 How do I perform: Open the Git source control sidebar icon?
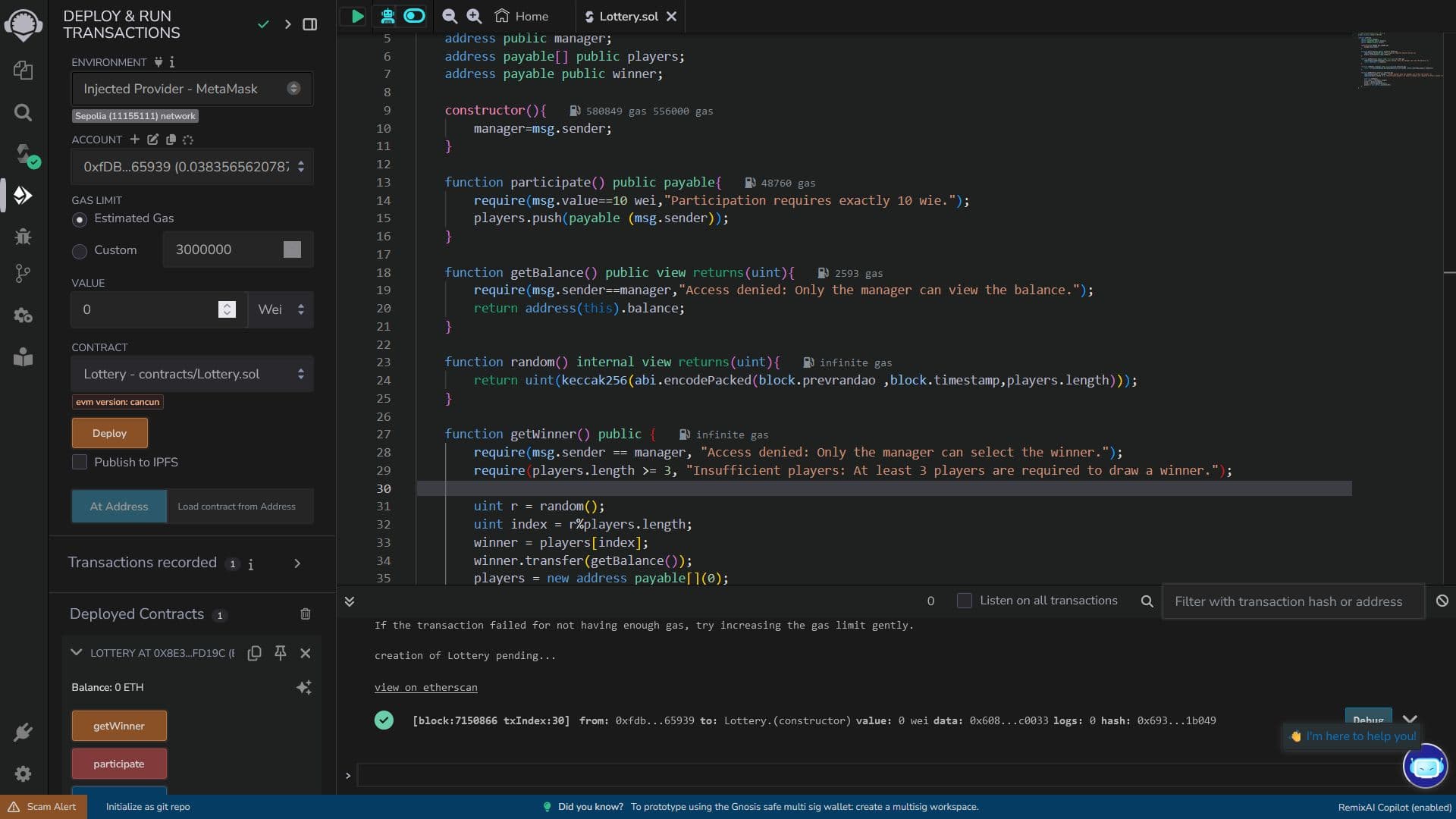click(x=23, y=274)
